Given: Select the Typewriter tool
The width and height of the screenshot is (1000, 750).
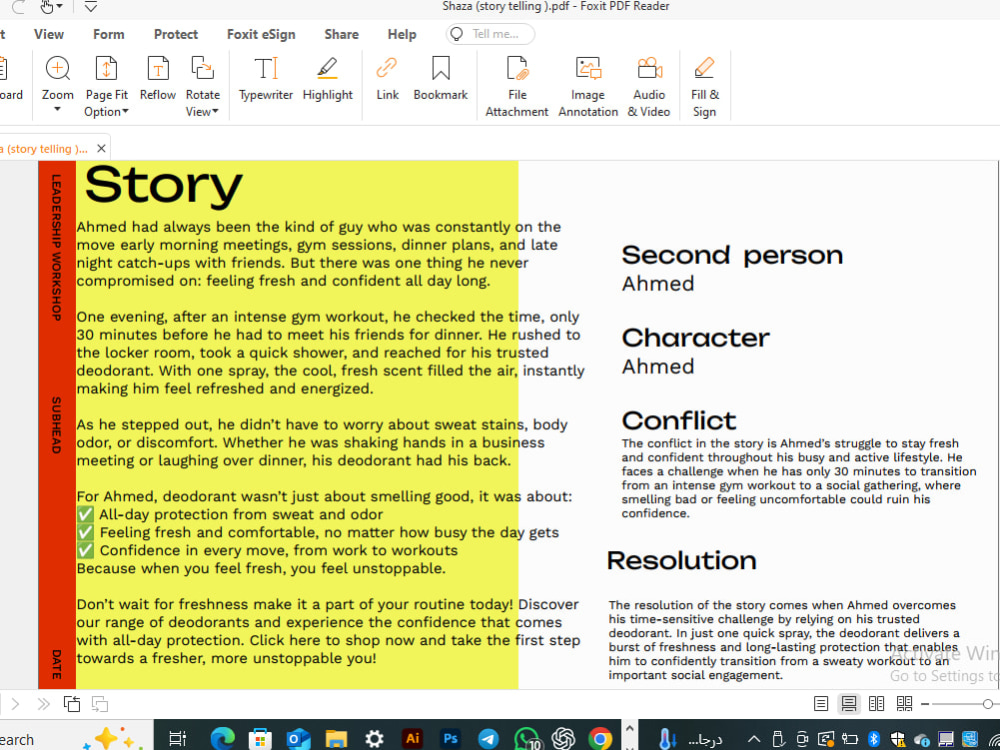Looking at the screenshot, I should click(266, 79).
